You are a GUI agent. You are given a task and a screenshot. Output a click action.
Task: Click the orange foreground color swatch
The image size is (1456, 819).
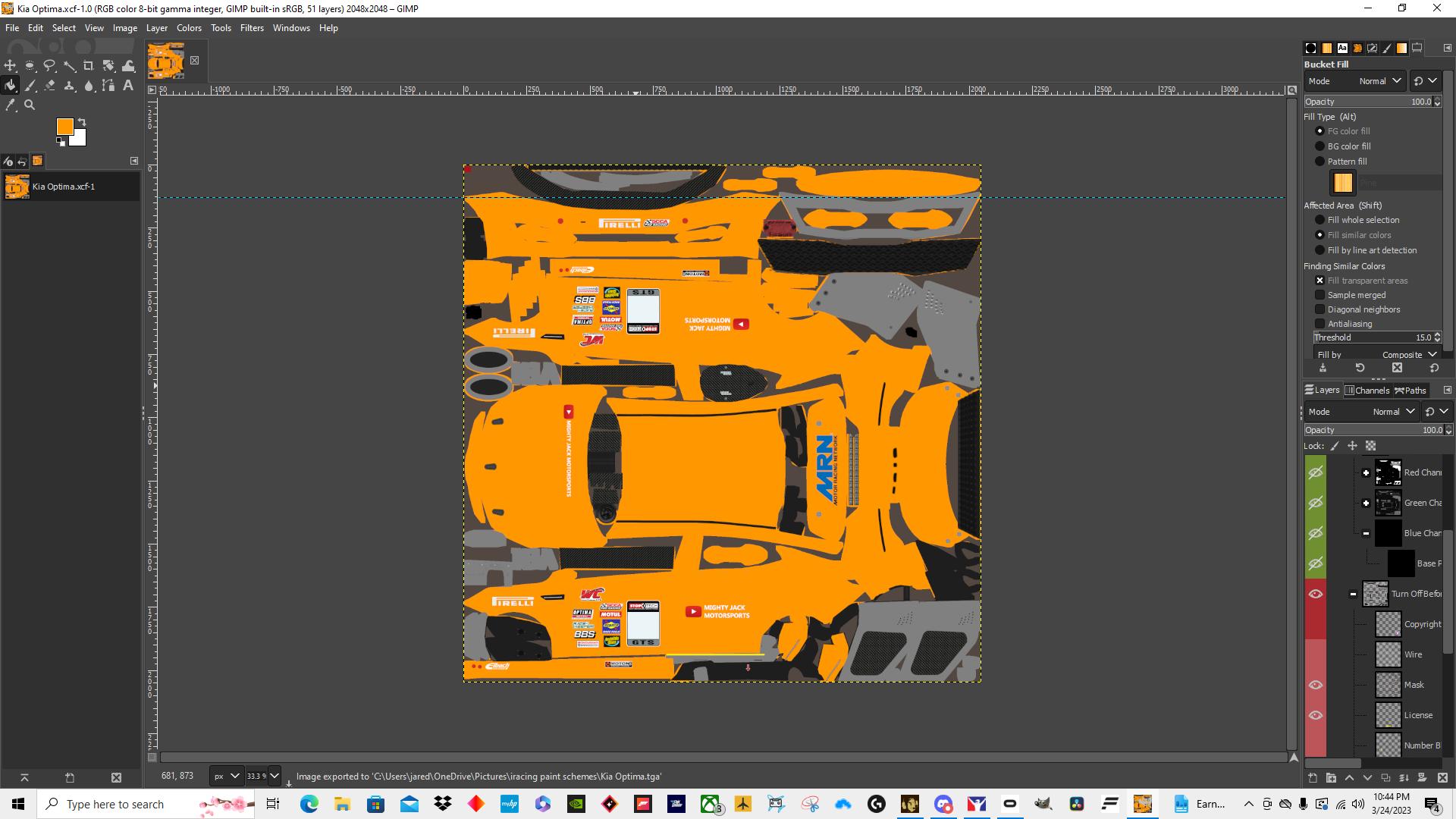click(x=65, y=127)
